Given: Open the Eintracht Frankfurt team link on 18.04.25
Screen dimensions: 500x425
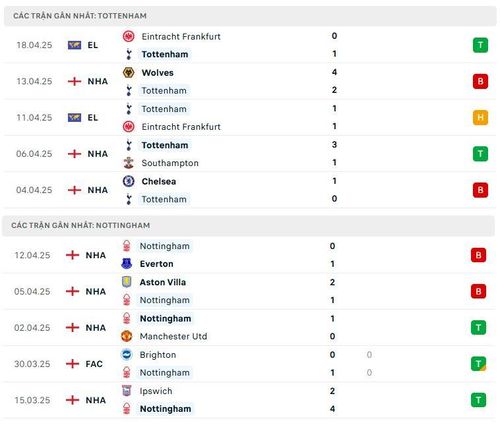Looking at the screenshot, I should [x=181, y=36].
